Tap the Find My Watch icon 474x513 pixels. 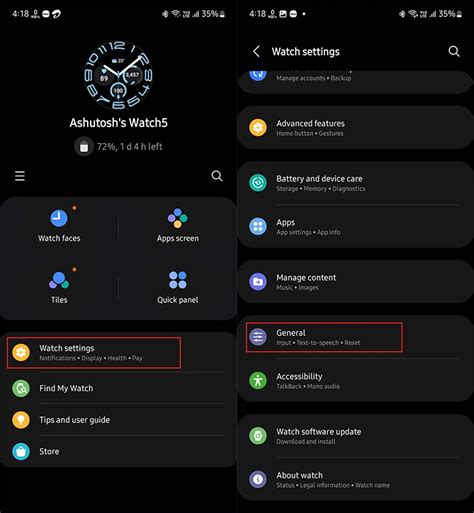(x=21, y=388)
